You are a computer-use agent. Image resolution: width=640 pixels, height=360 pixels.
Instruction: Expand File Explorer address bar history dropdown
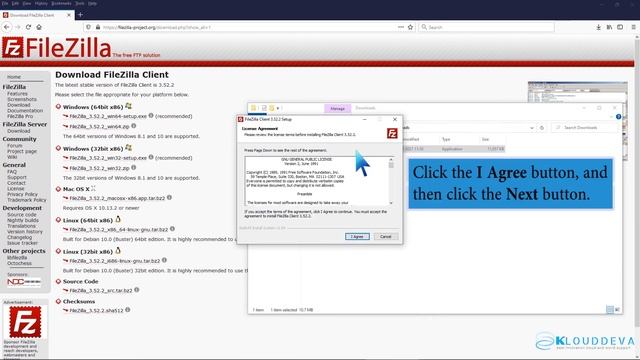[531, 128]
